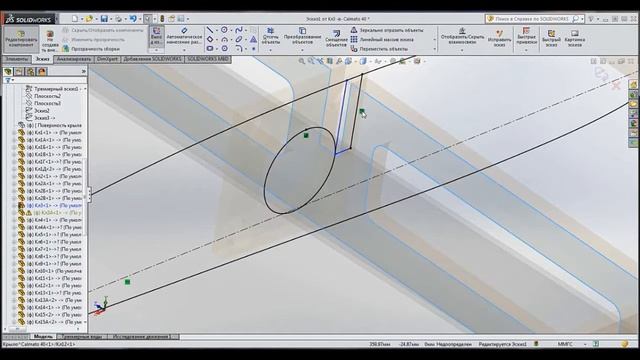Open the DisplayManager appearance tab
640x360 pixels.
[42, 72]
